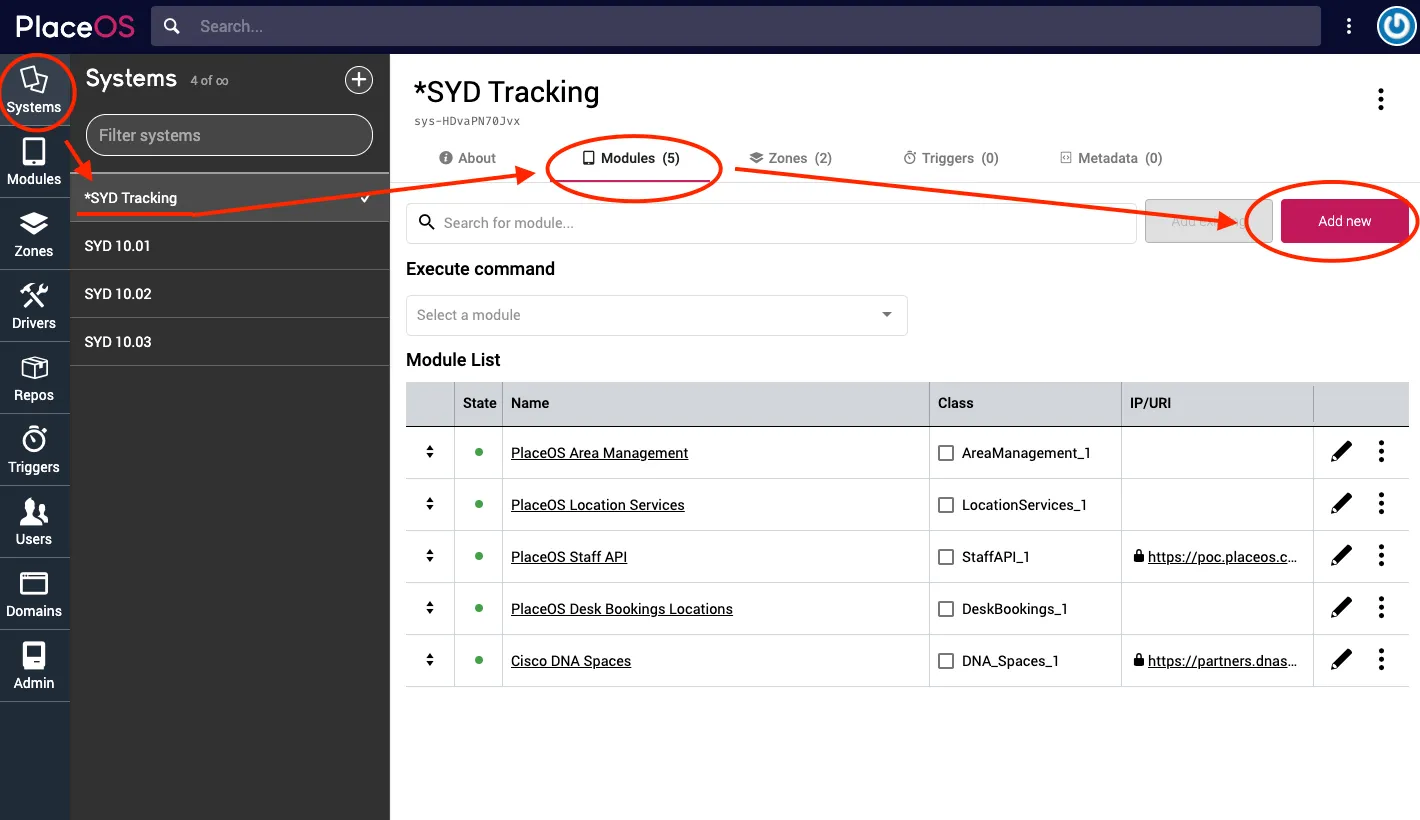Screen dimensions: 1420x820
Task: Click the Add new button
Action: click(1344, 221)
